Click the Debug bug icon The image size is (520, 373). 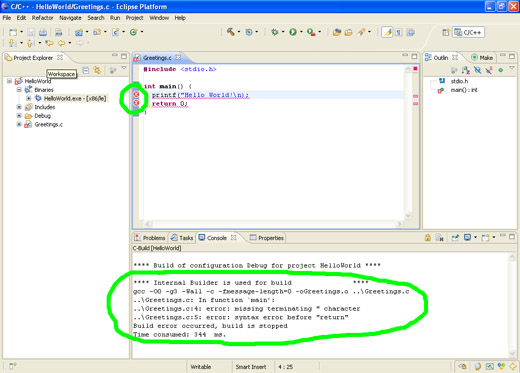(275, 32)
